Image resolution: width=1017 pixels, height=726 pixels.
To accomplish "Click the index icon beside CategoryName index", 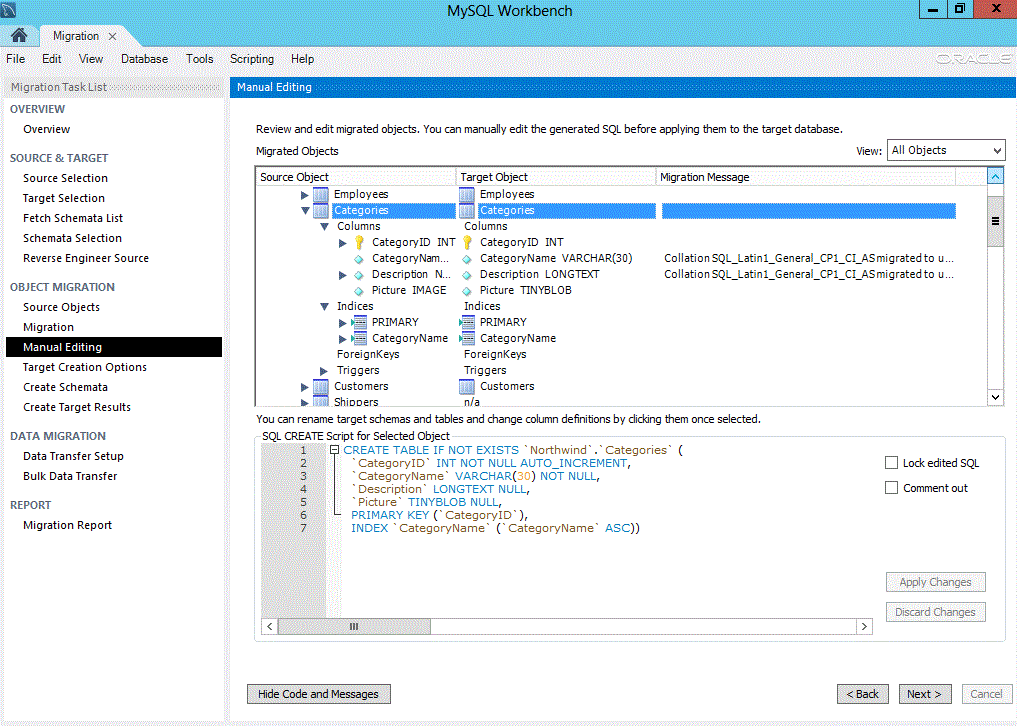I will tap(359, 338).
